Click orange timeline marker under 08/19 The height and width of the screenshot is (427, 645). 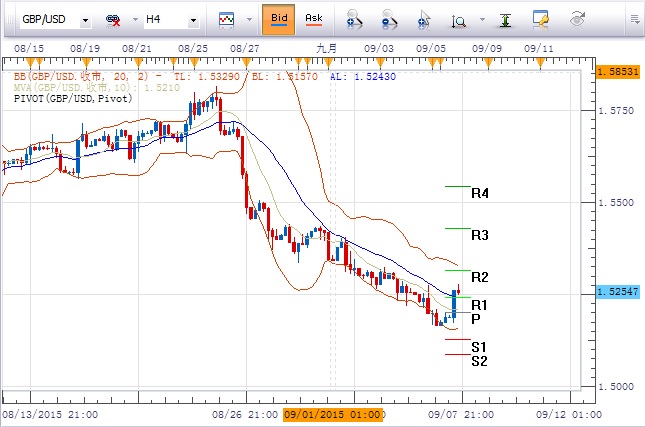(x=86, y=63)
